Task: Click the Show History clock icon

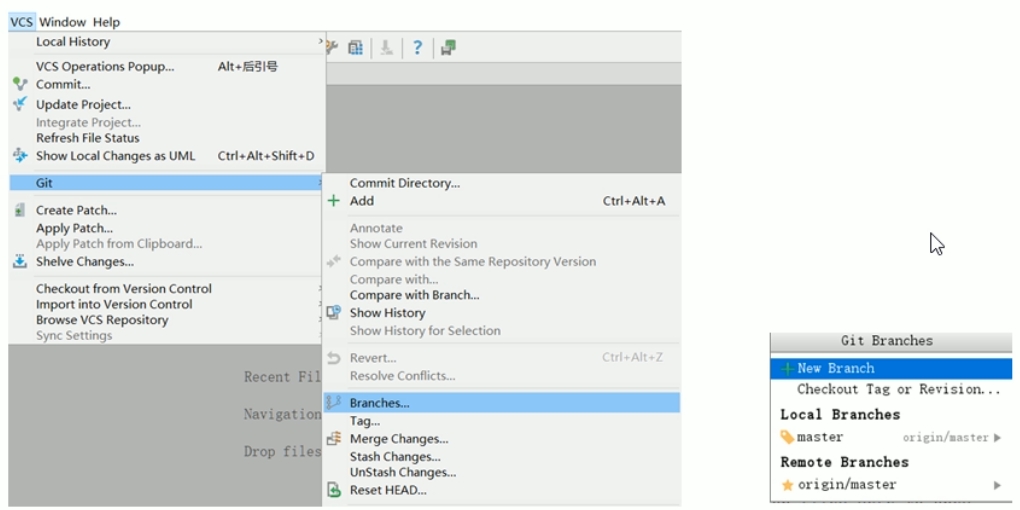Action: click(x=334, y=313)
